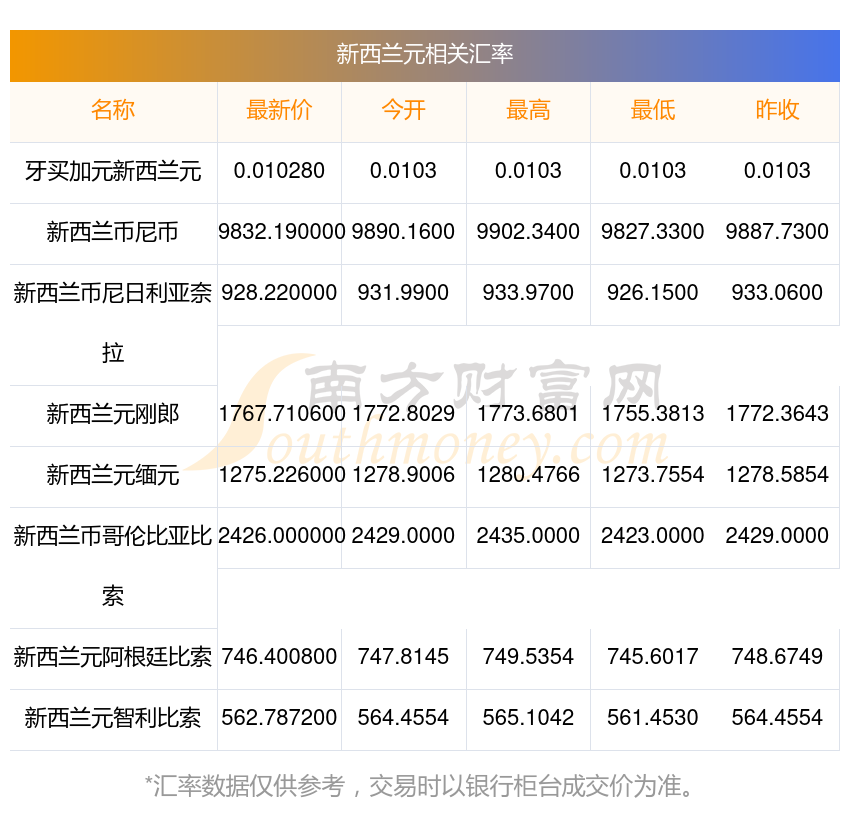Click the 今开 column header
The width and height of the screenshot is (850, 817).
click(x=403, y=110)
